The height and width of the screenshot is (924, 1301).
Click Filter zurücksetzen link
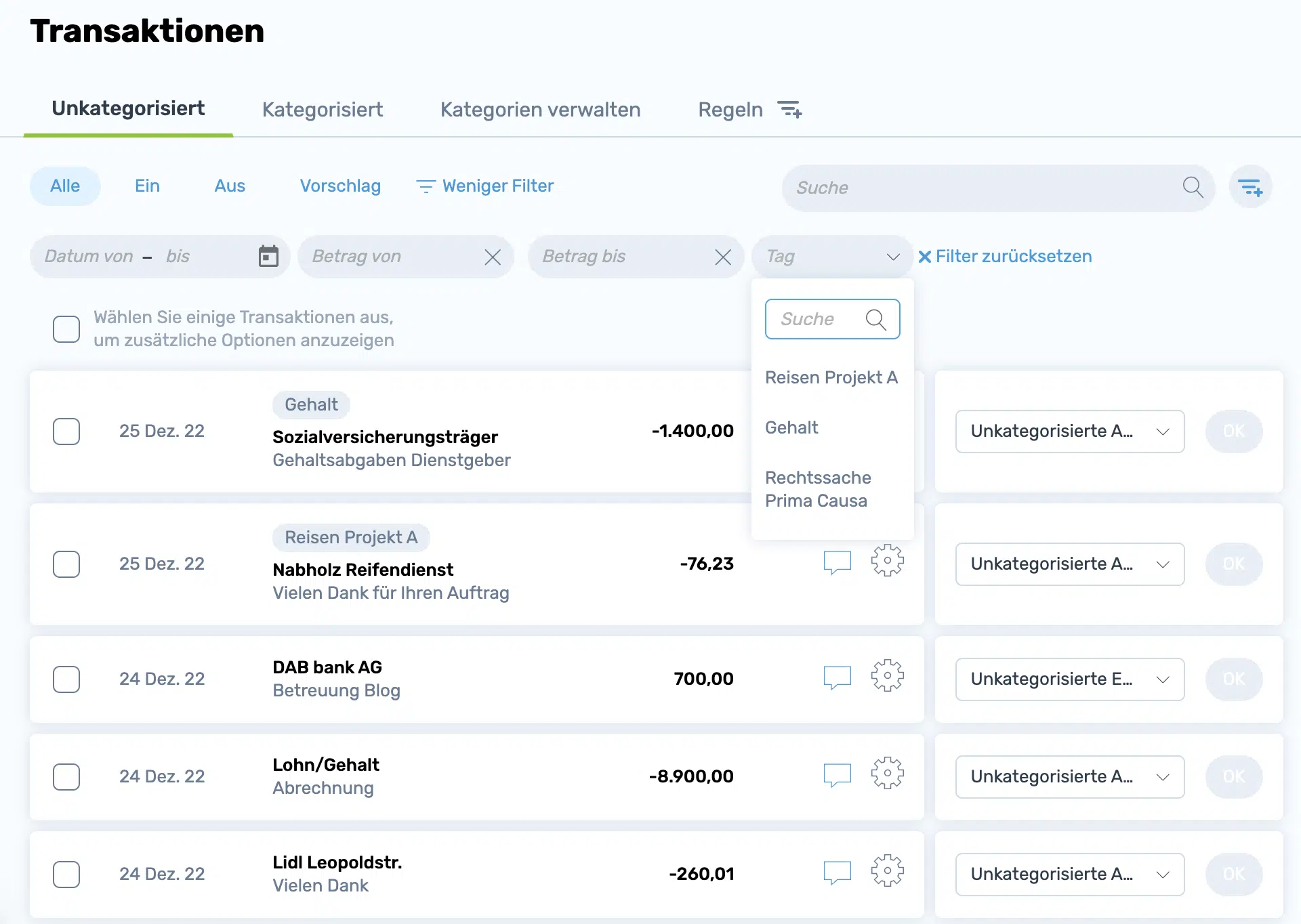(1005, 257)
